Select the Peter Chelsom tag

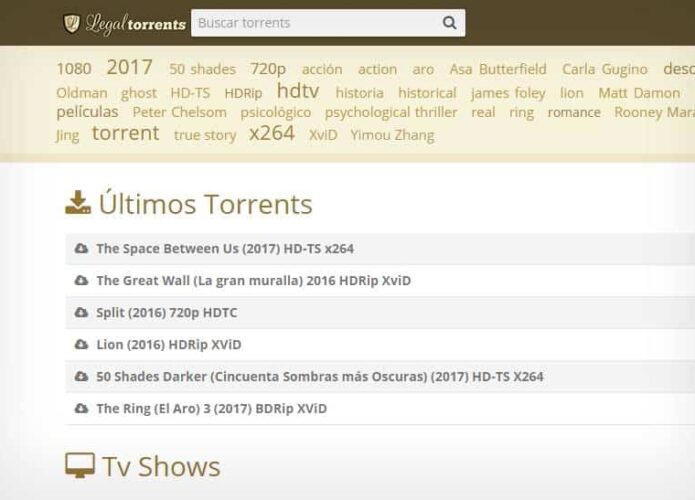coord(180,112)
